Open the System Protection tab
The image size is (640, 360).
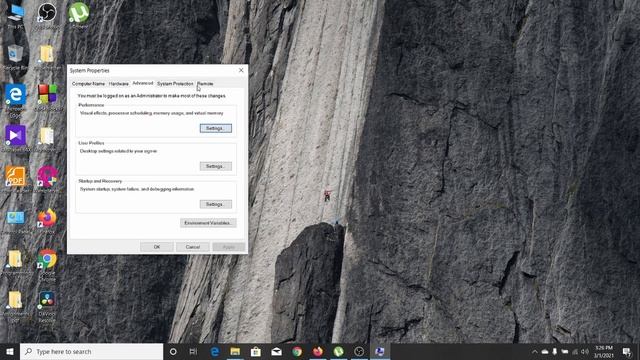point(175,84)
